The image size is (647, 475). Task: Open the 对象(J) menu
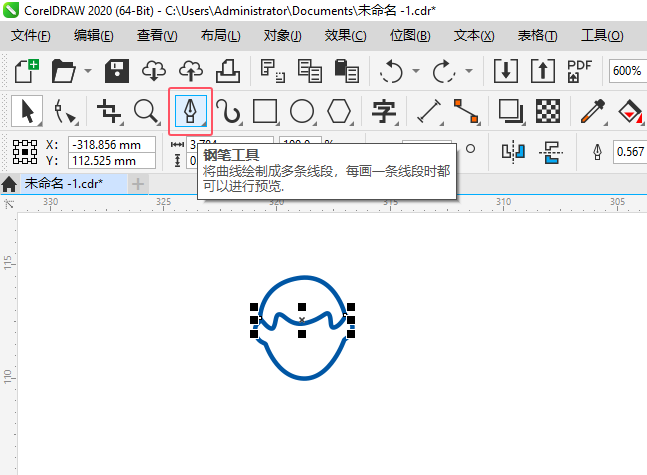point(283,35)
